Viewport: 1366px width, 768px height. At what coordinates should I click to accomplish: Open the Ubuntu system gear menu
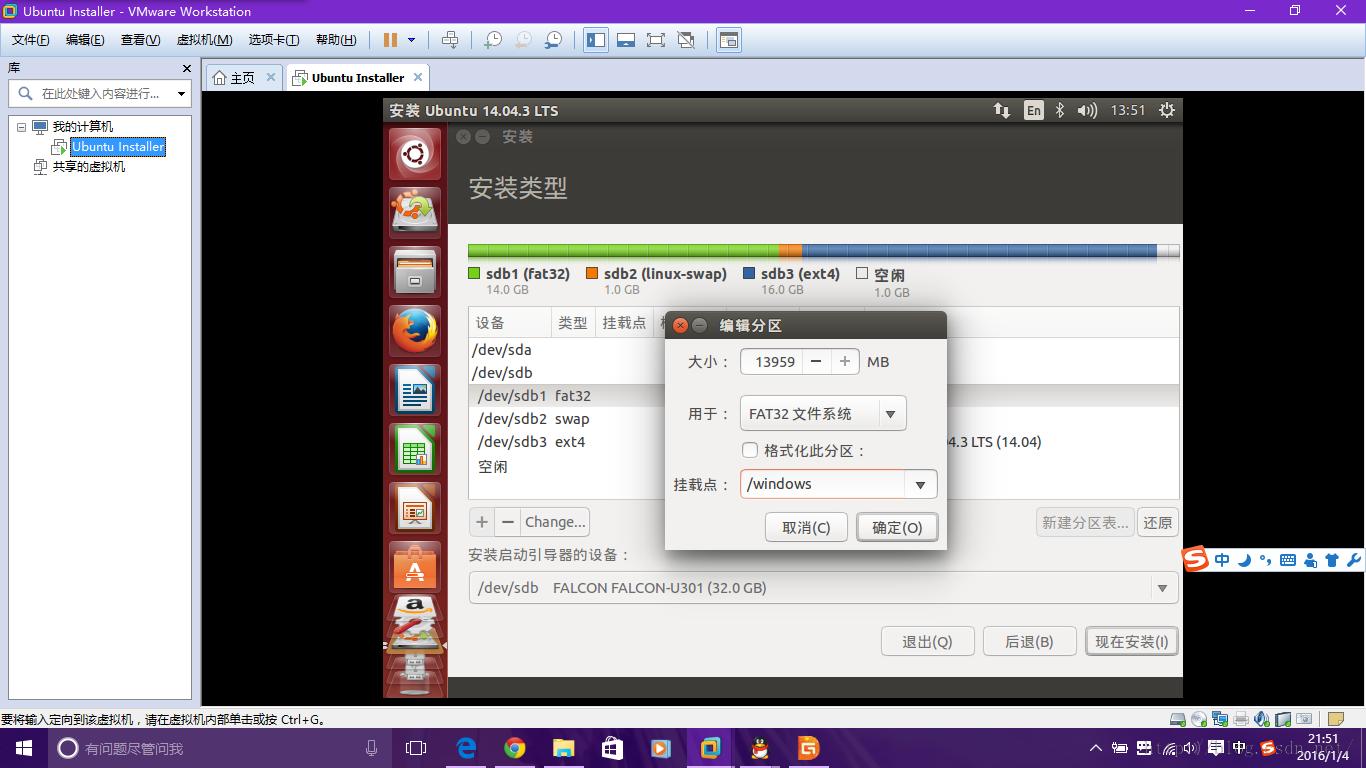[x=1166, y=111]
